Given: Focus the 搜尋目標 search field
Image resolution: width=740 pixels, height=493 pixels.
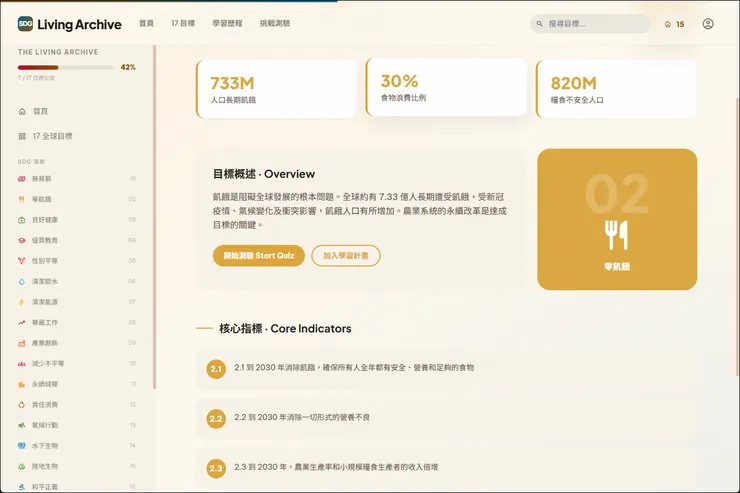Looking at the screenshot, I should (x=590, y=24).
